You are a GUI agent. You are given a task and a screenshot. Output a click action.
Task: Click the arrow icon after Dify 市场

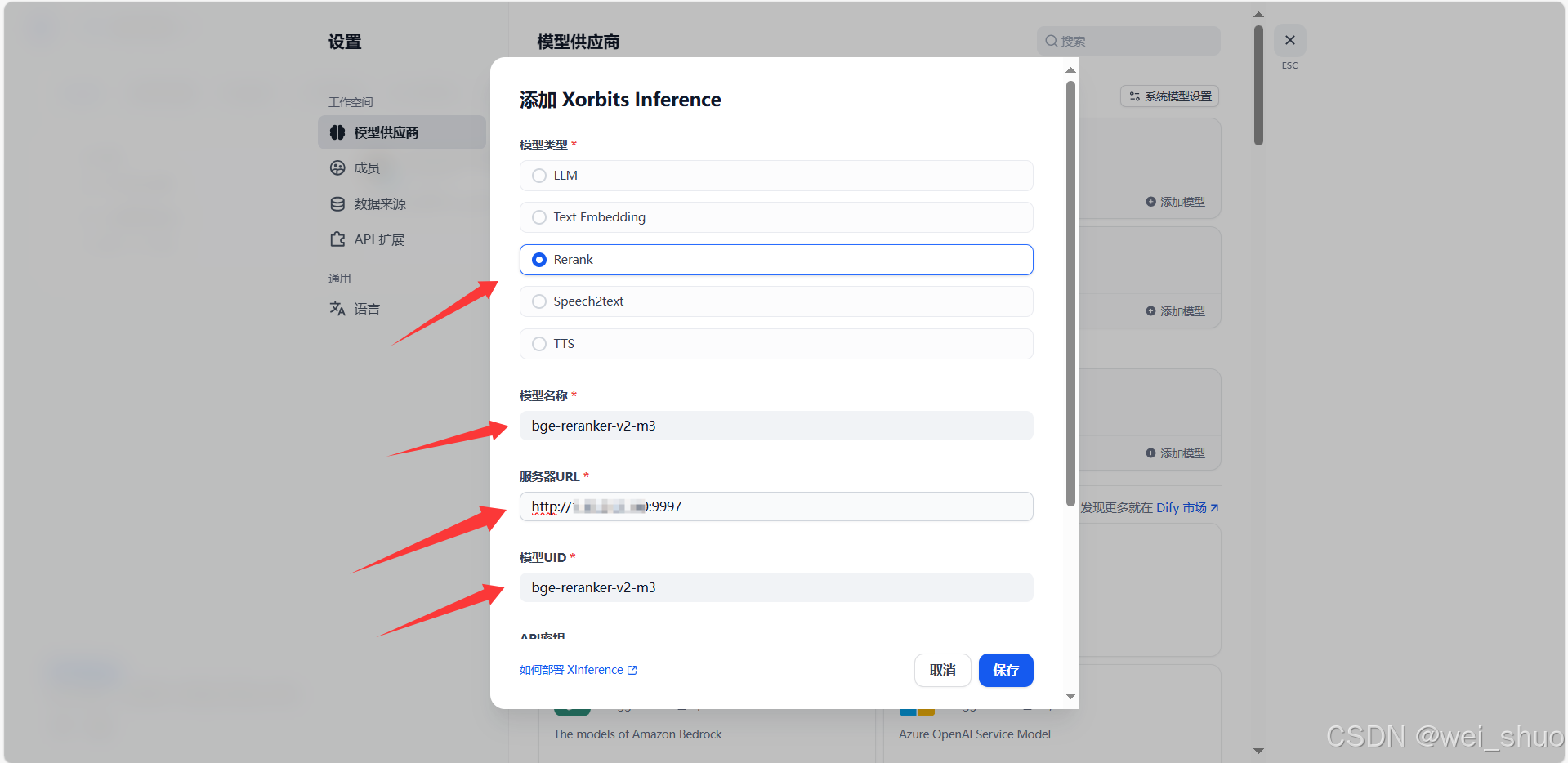(1214, 508)
